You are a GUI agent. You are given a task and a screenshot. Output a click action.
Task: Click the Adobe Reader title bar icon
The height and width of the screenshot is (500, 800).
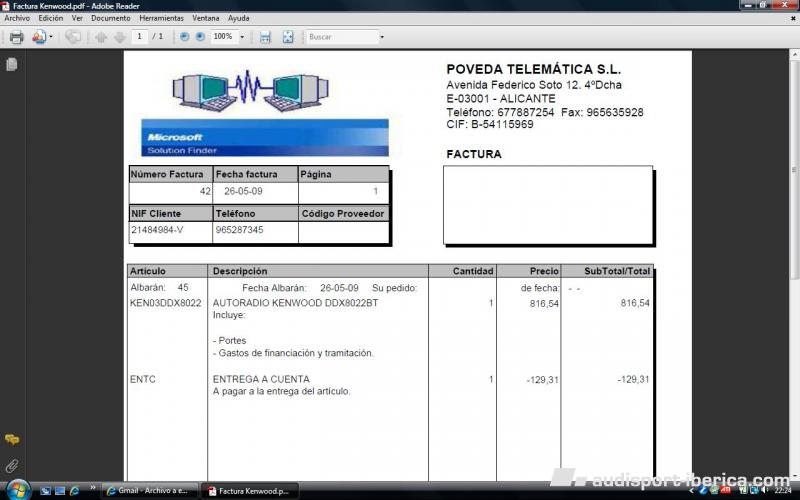click(x=6, y=6)
